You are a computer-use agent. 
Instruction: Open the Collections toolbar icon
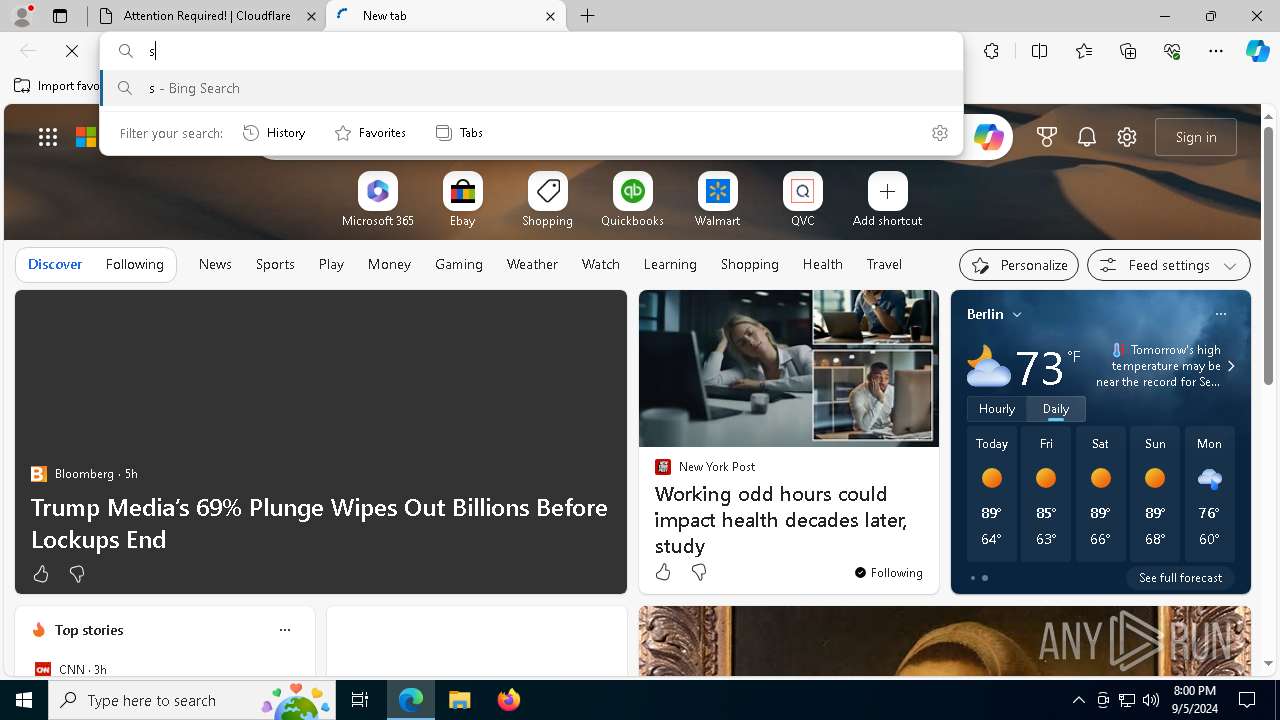pyautogui.click(x=1128, y=51)
